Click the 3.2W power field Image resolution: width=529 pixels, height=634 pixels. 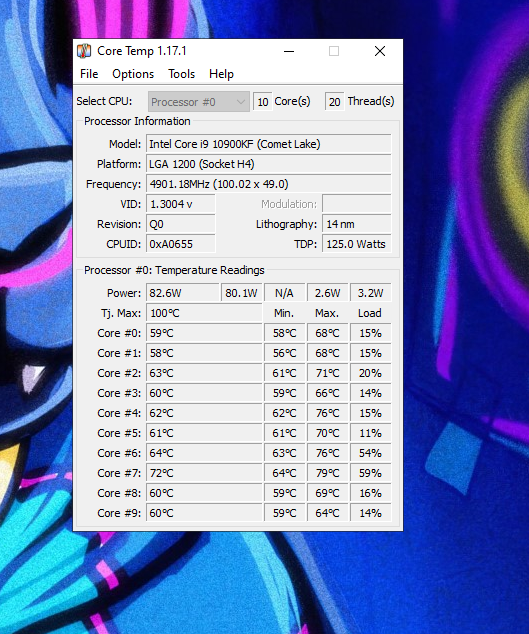coord(370,293)
